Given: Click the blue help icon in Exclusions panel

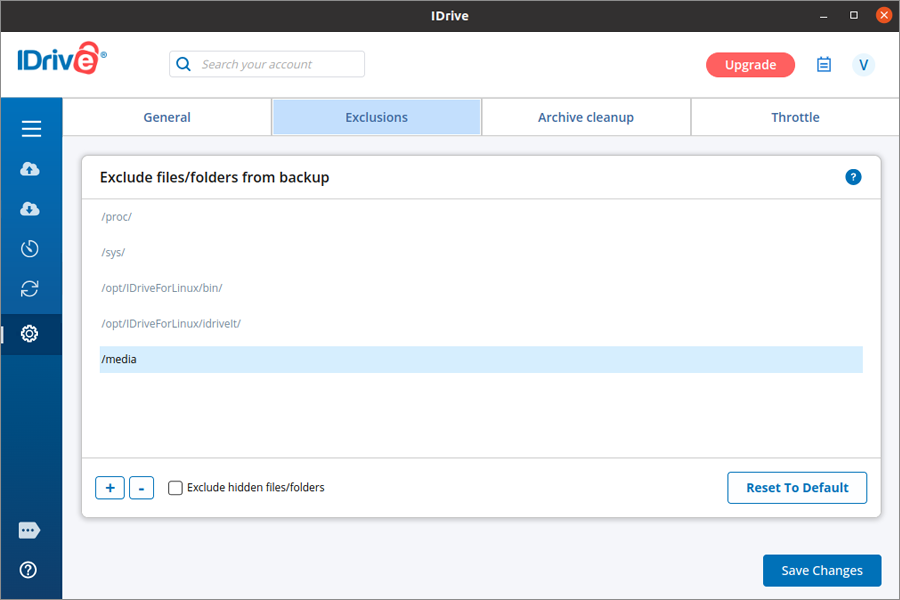Looking at the screenshot, I should (853, 177).
